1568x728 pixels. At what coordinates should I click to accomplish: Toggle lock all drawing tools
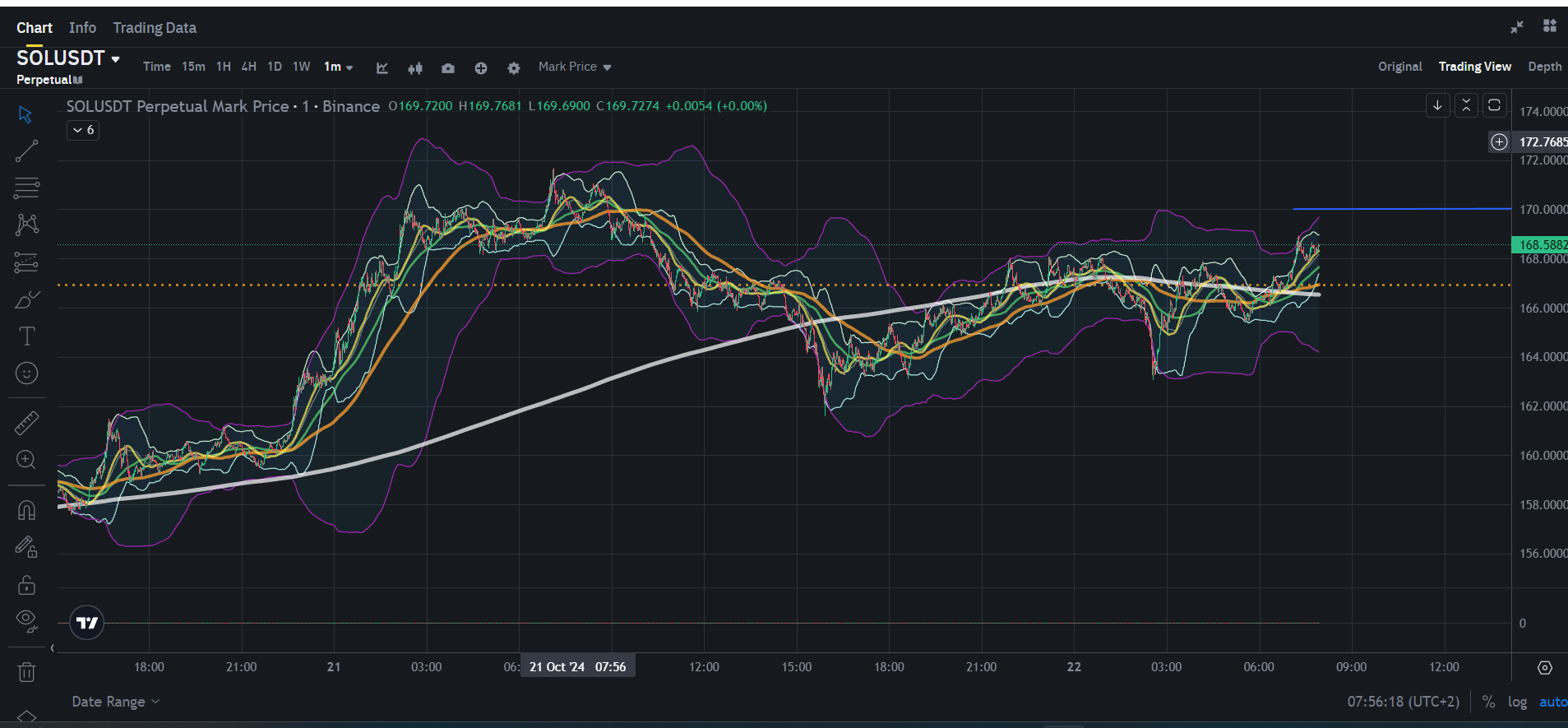click(x=26, y=585)
